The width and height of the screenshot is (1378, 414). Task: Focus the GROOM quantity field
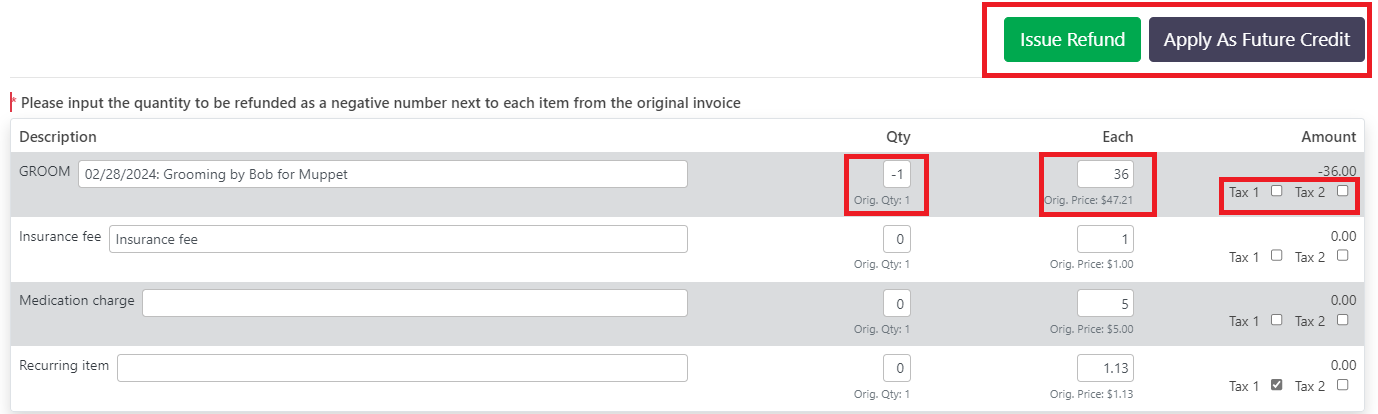(x=897, y=174)
